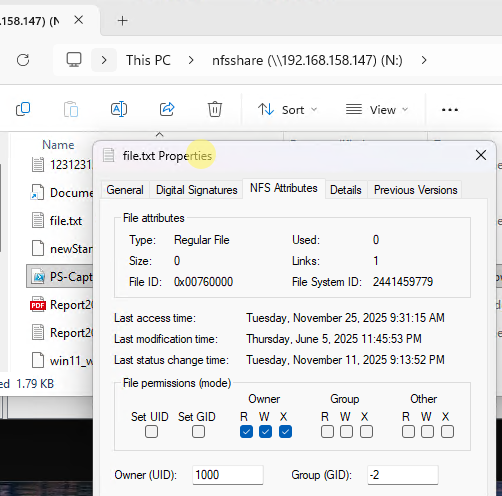This screenshot has width=502, height=496.
Task: Close the file.txt Properties dialog
Action: pos(481,155)
